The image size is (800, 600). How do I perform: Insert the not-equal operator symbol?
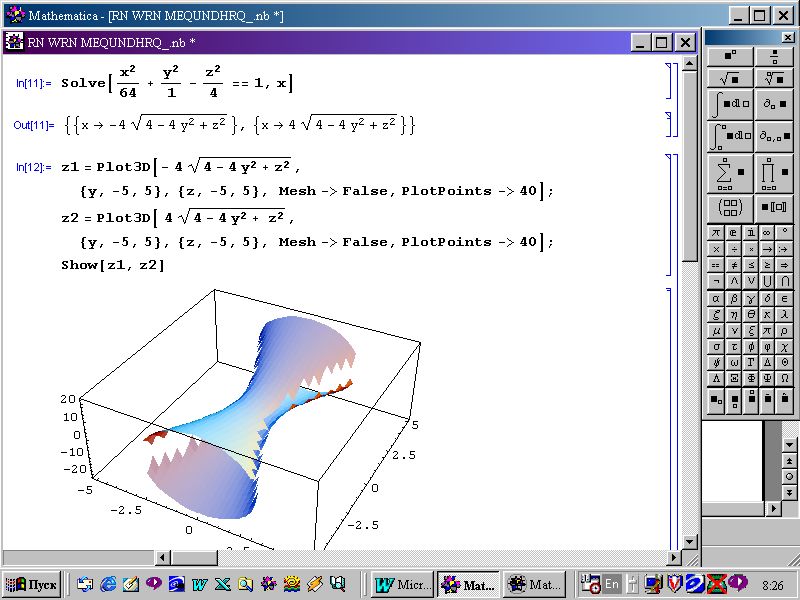[x=733, y=265]
